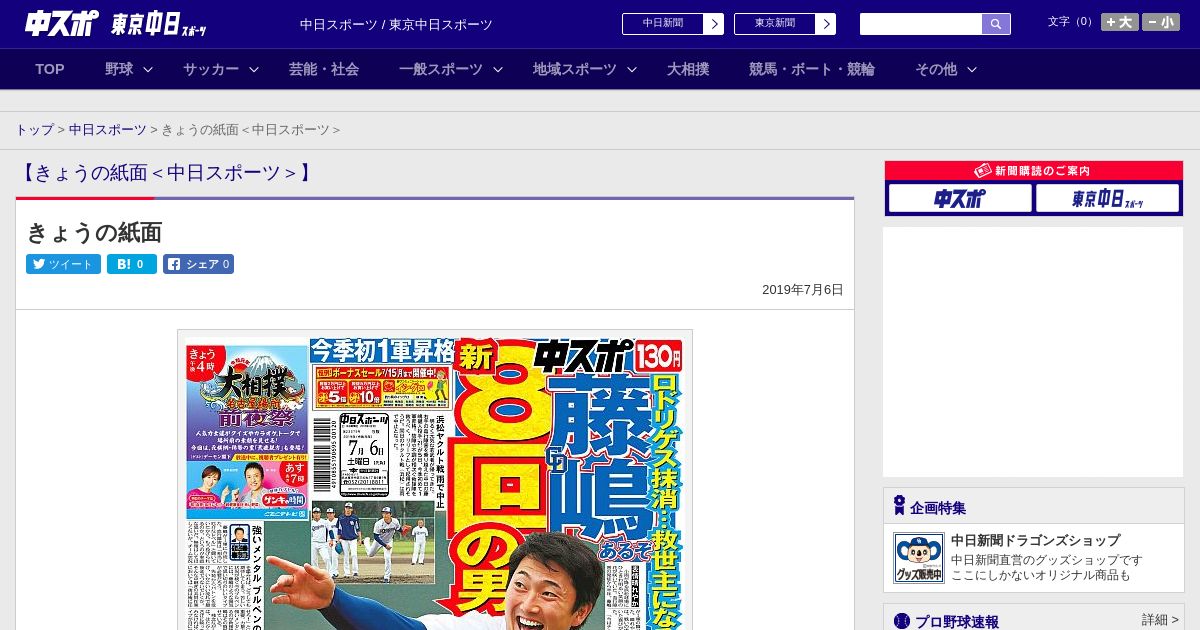Click プロ野球速報 heading
1200x630 pixels.
pyautogui.click(x=957, y=621)
